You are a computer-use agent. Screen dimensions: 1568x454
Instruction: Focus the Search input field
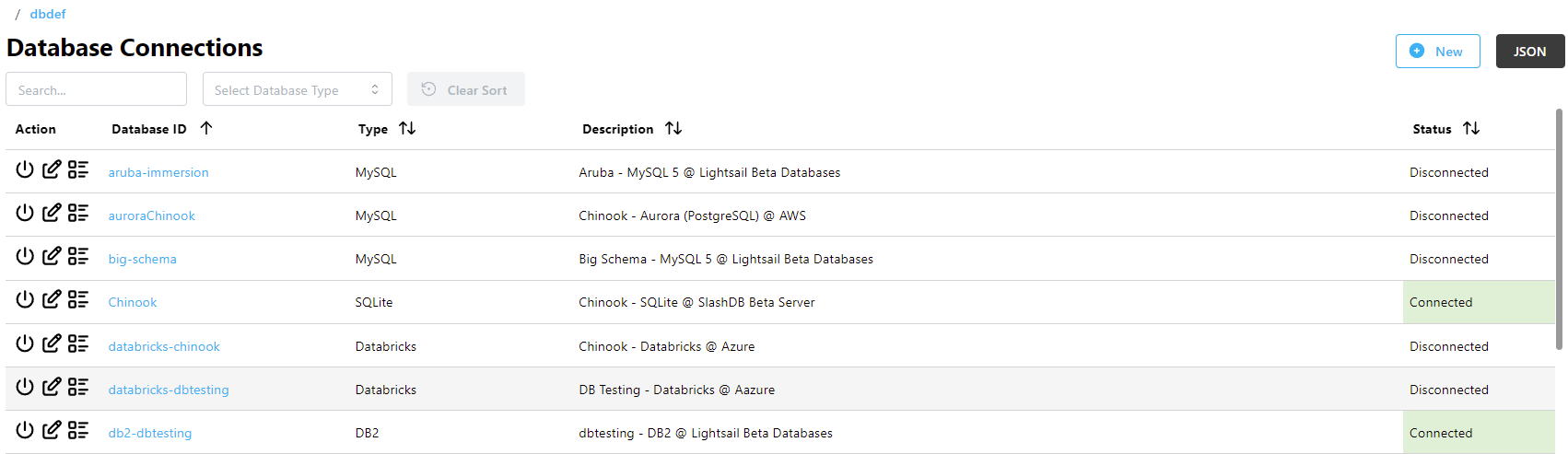click(96, 90)
